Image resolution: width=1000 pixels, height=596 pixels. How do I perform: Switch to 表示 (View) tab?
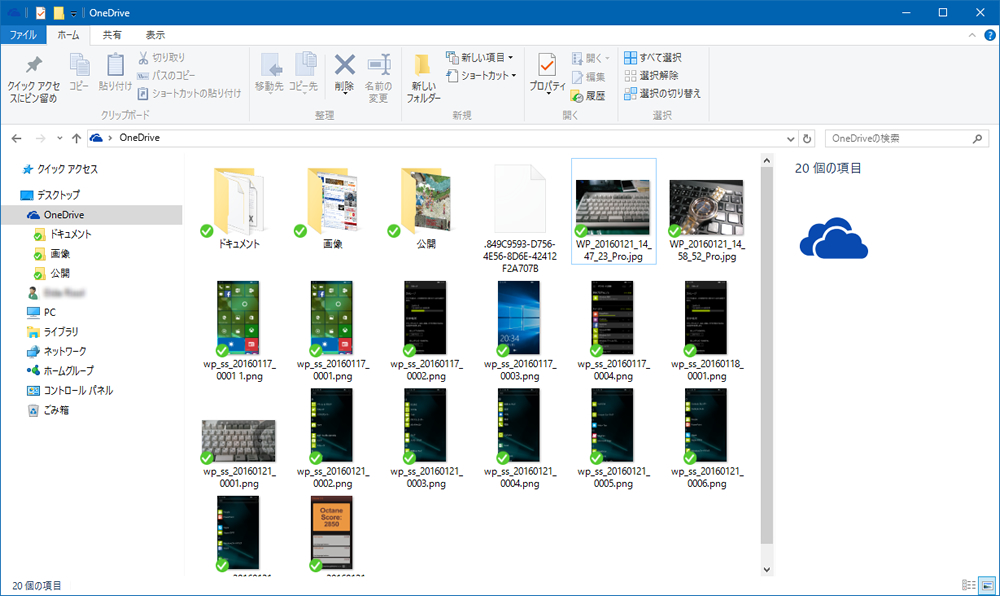coord(155,35)
